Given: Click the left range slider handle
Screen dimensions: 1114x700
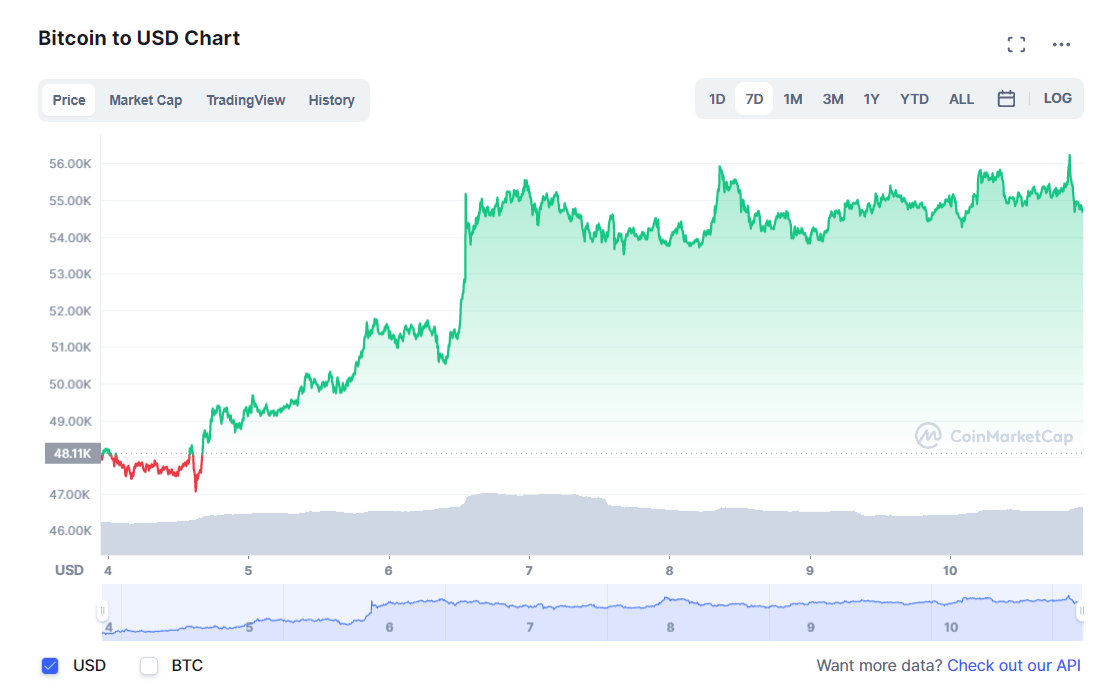Looking at the screenshot, I should [102, 611].
